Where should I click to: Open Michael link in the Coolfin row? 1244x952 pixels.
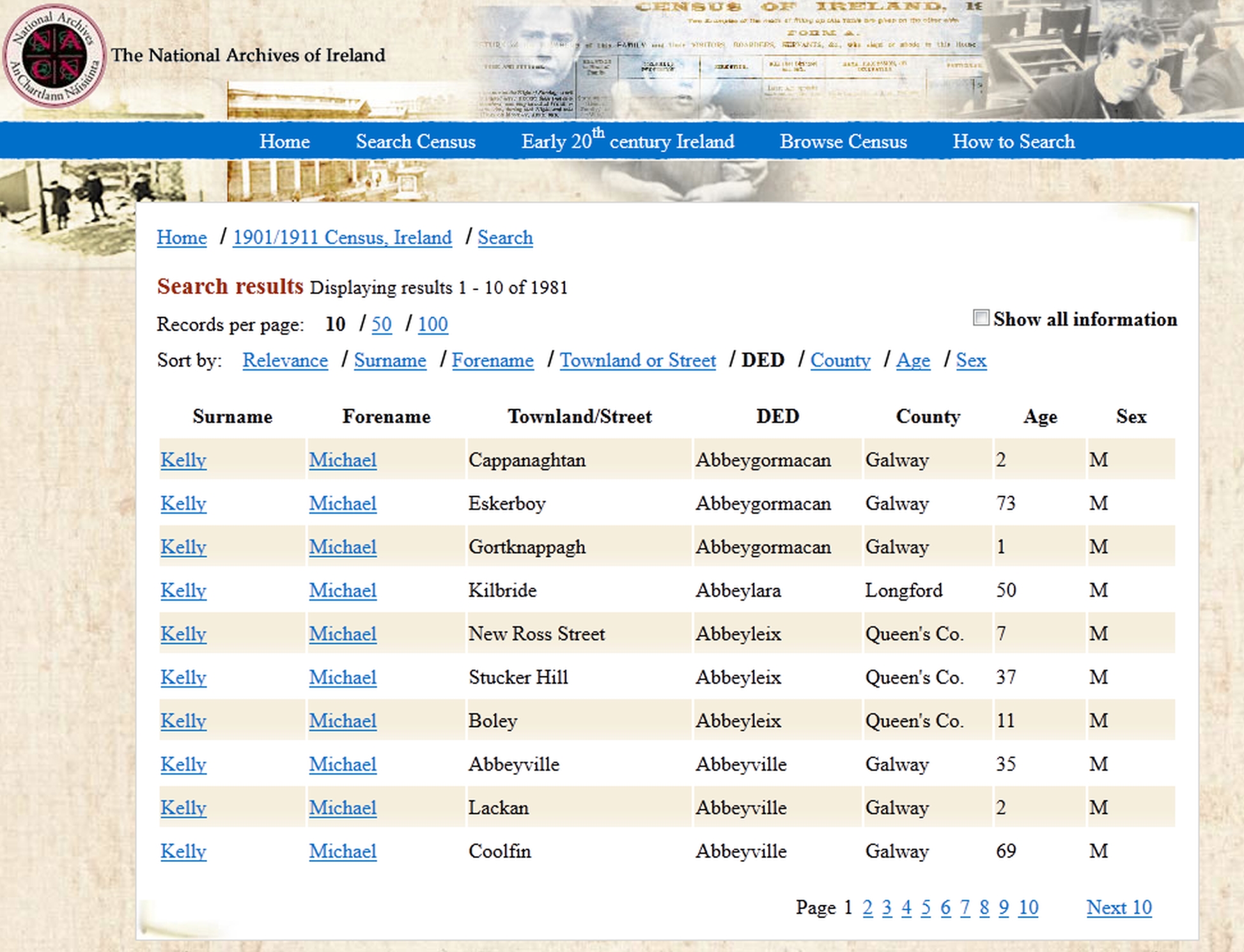click(343, 850)
